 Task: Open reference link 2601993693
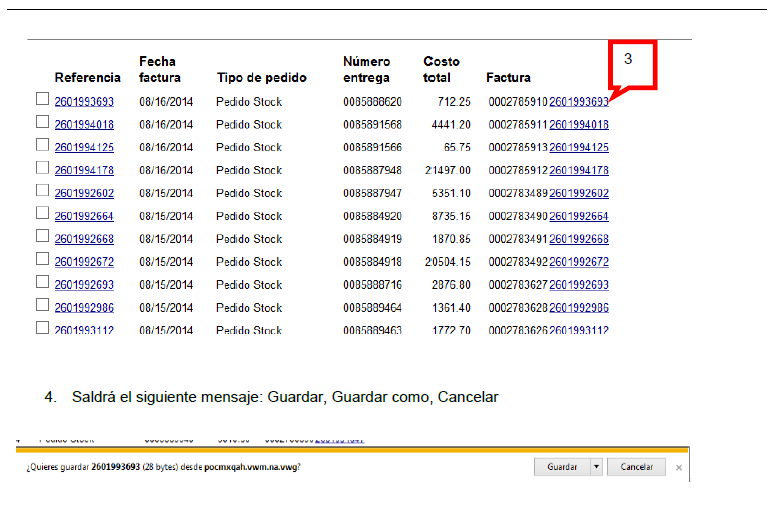tap(84, 102)
